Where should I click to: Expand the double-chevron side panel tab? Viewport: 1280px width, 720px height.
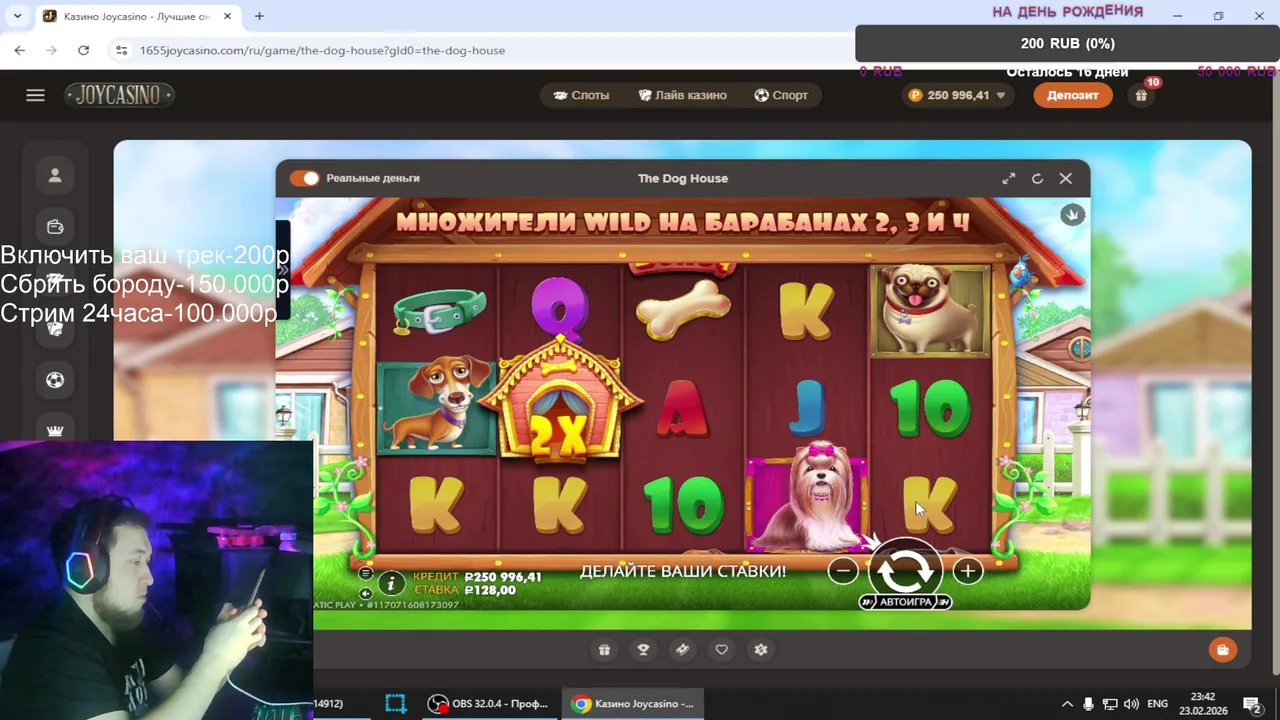pyautogui.click(x=283, y=270)
